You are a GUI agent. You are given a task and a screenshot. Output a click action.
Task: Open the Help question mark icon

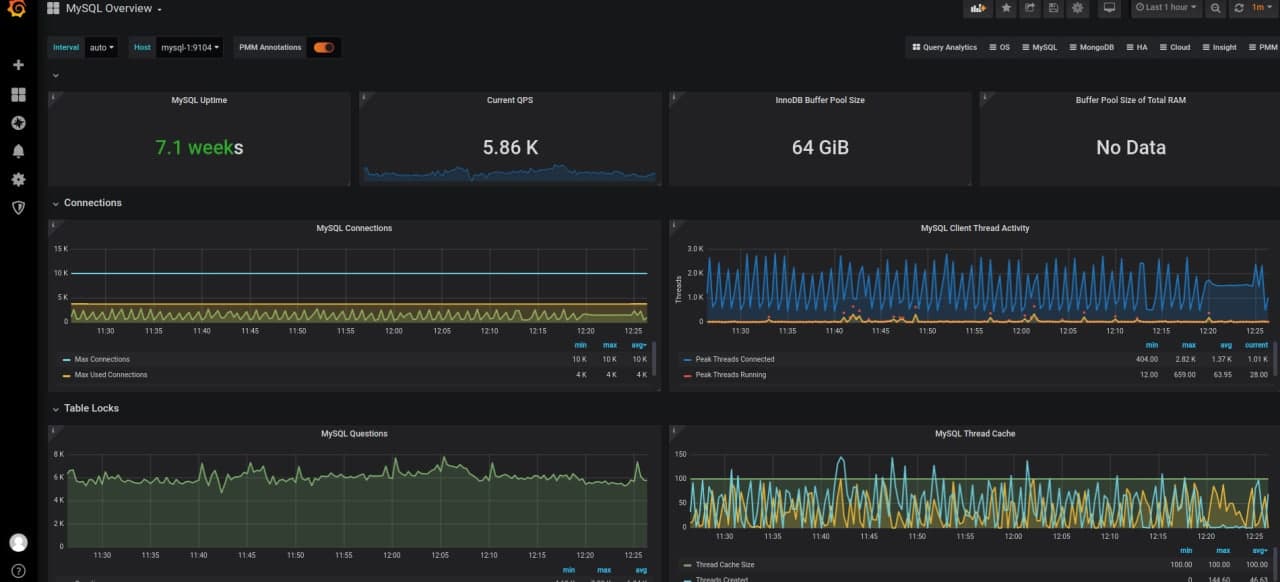pyautogui.click(x=18, y=572)
